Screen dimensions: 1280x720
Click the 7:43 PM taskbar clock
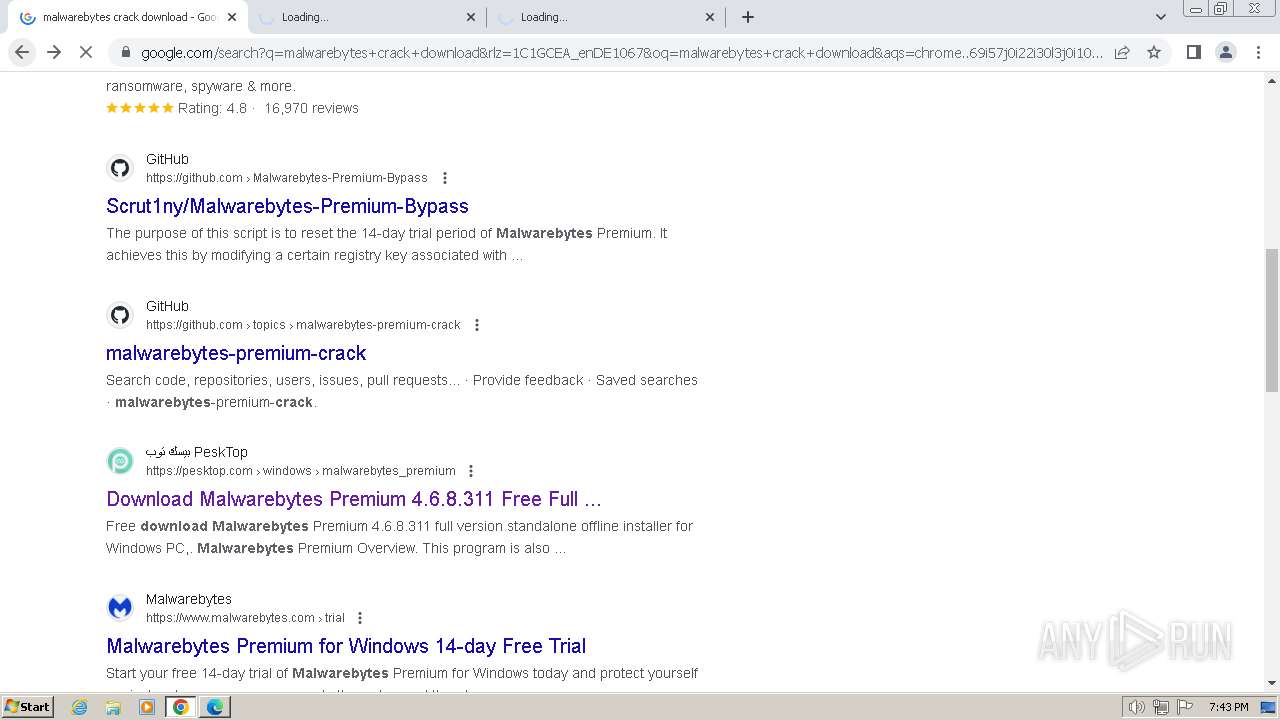point(1228,707)
